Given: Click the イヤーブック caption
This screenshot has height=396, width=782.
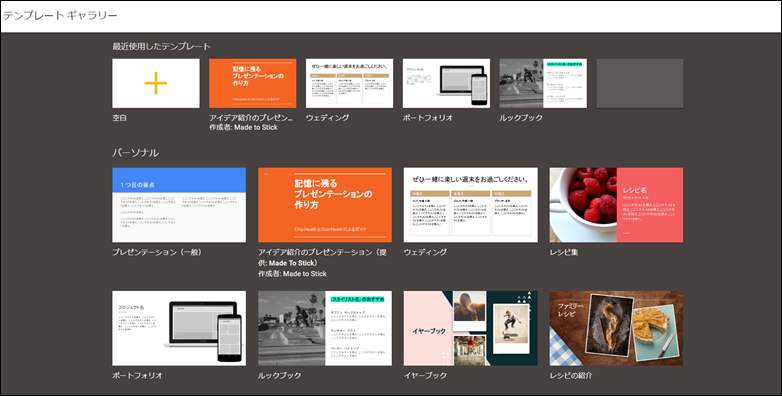Looking at the screenshot, I should 425,376.
